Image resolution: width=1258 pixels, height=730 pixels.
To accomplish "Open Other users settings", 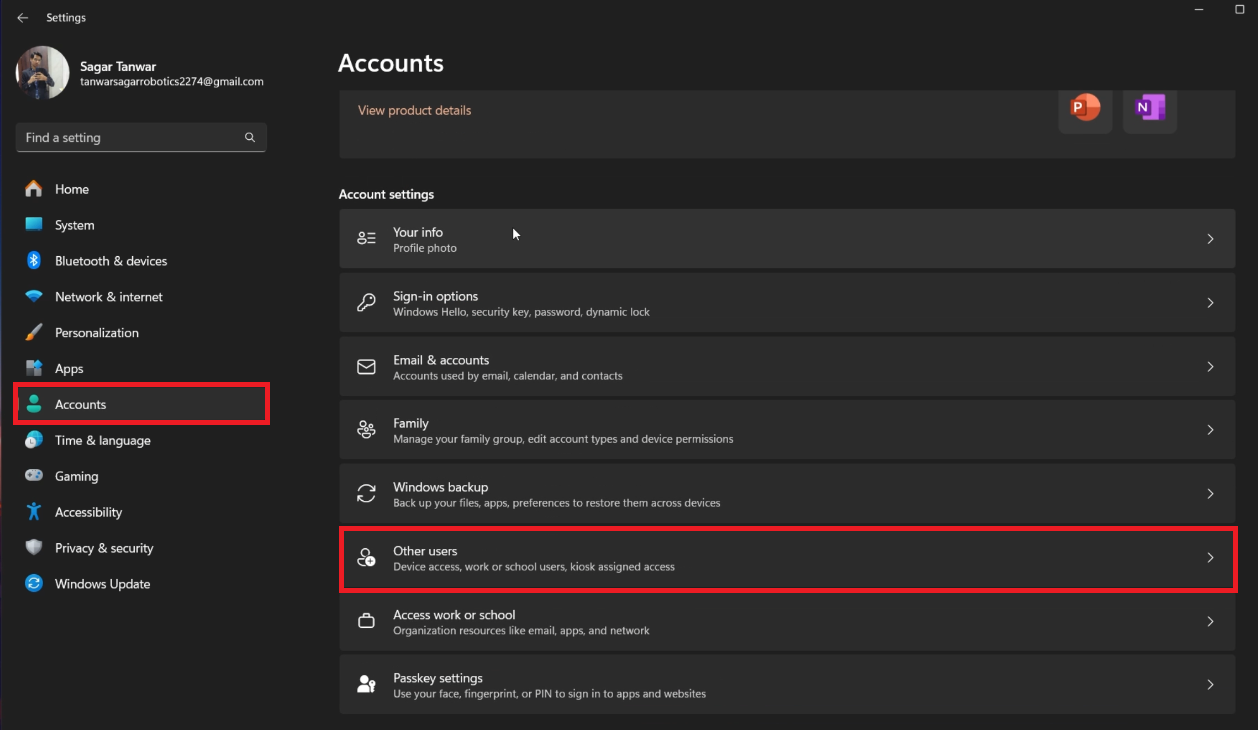I will coord(787,557).
